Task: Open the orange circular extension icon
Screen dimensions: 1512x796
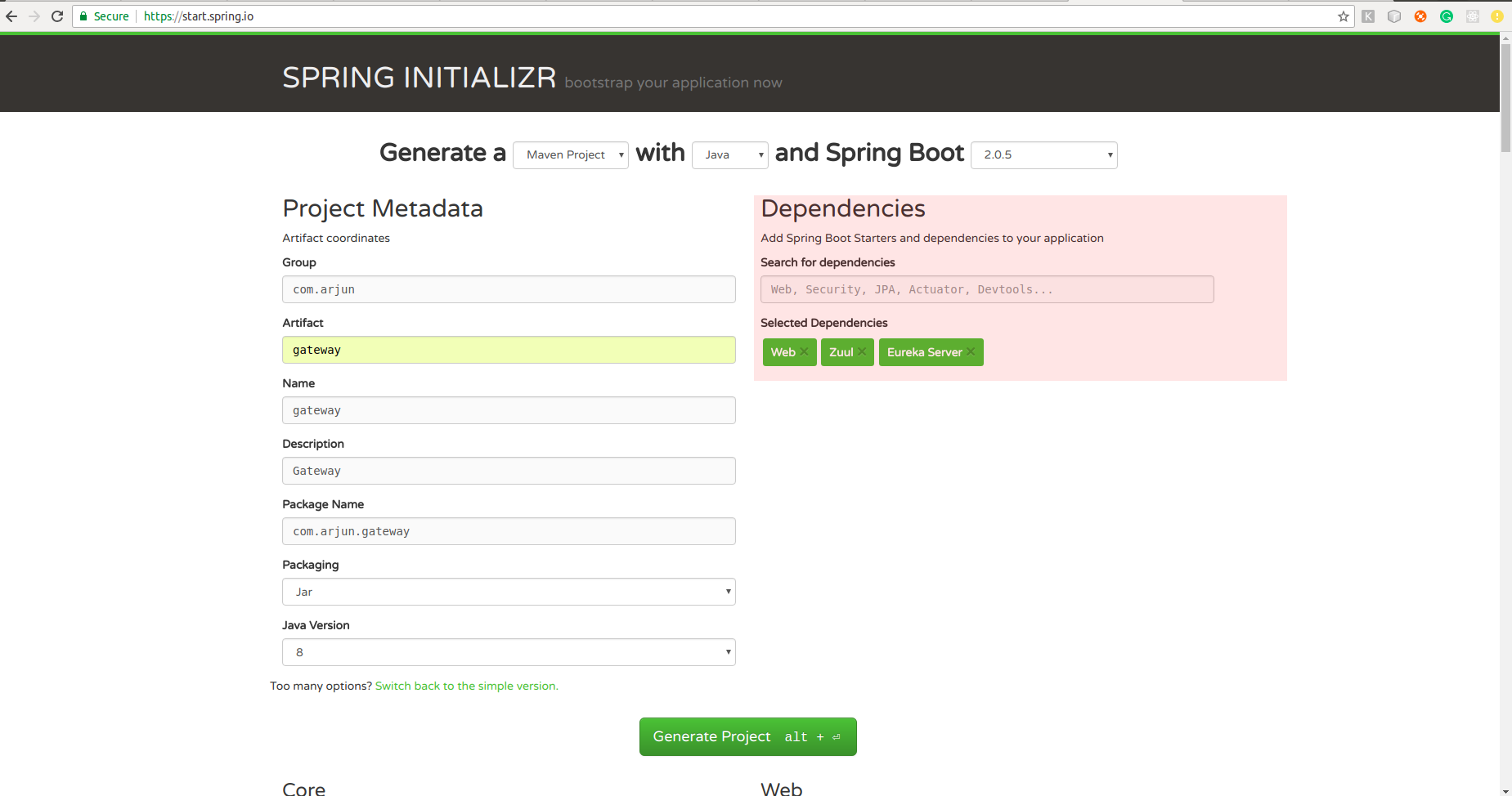Action: [1420, 16]
